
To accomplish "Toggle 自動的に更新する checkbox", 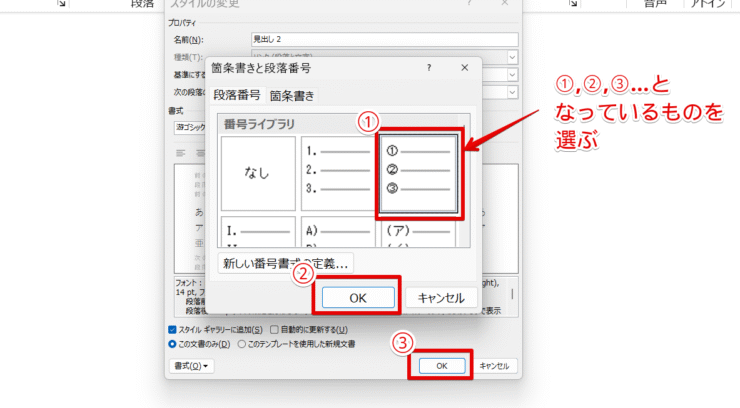I will pos(274,330).
